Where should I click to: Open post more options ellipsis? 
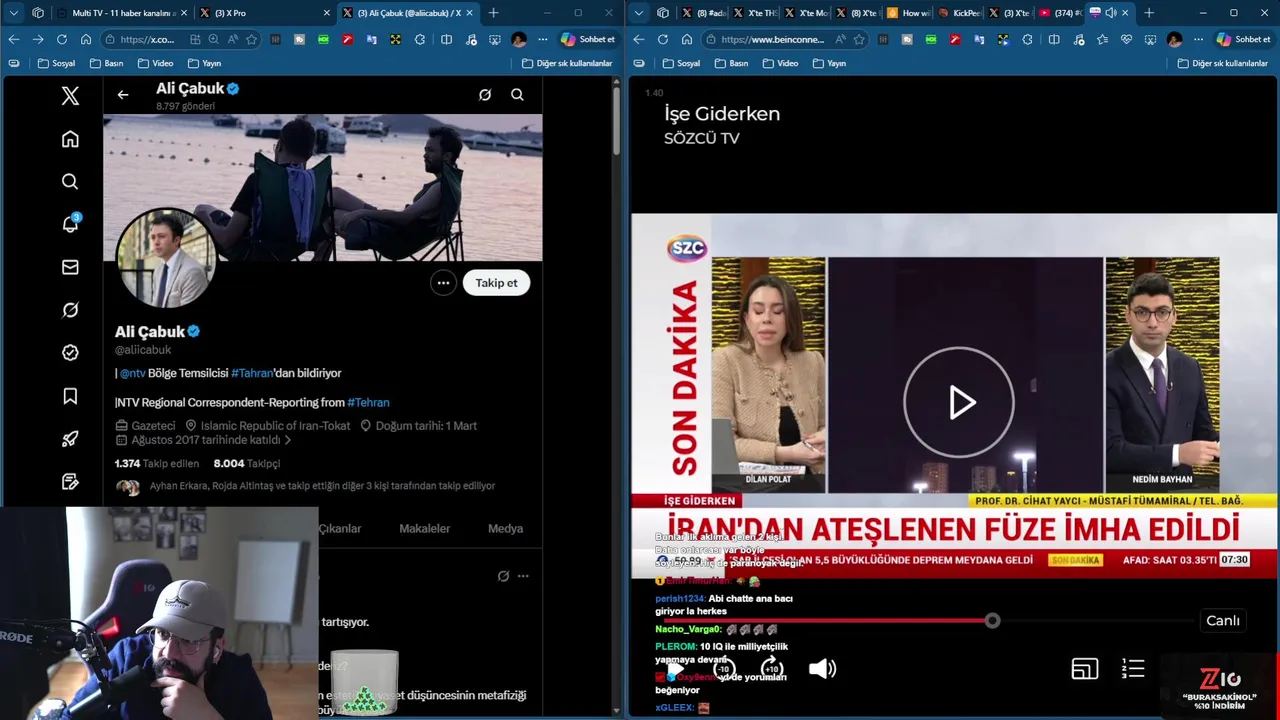[523, 576]
